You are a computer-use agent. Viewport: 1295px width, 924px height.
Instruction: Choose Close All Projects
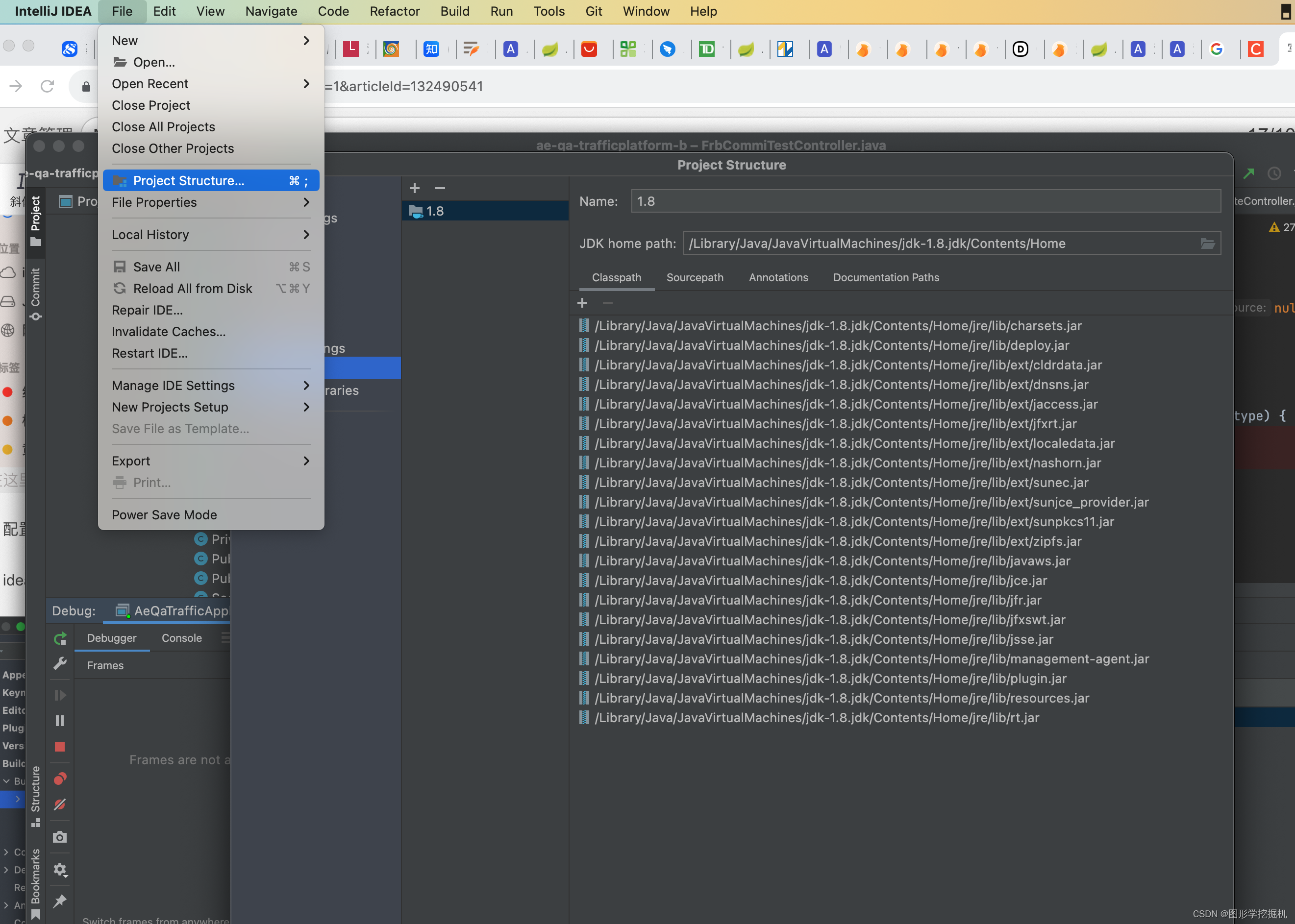point(211,127)
